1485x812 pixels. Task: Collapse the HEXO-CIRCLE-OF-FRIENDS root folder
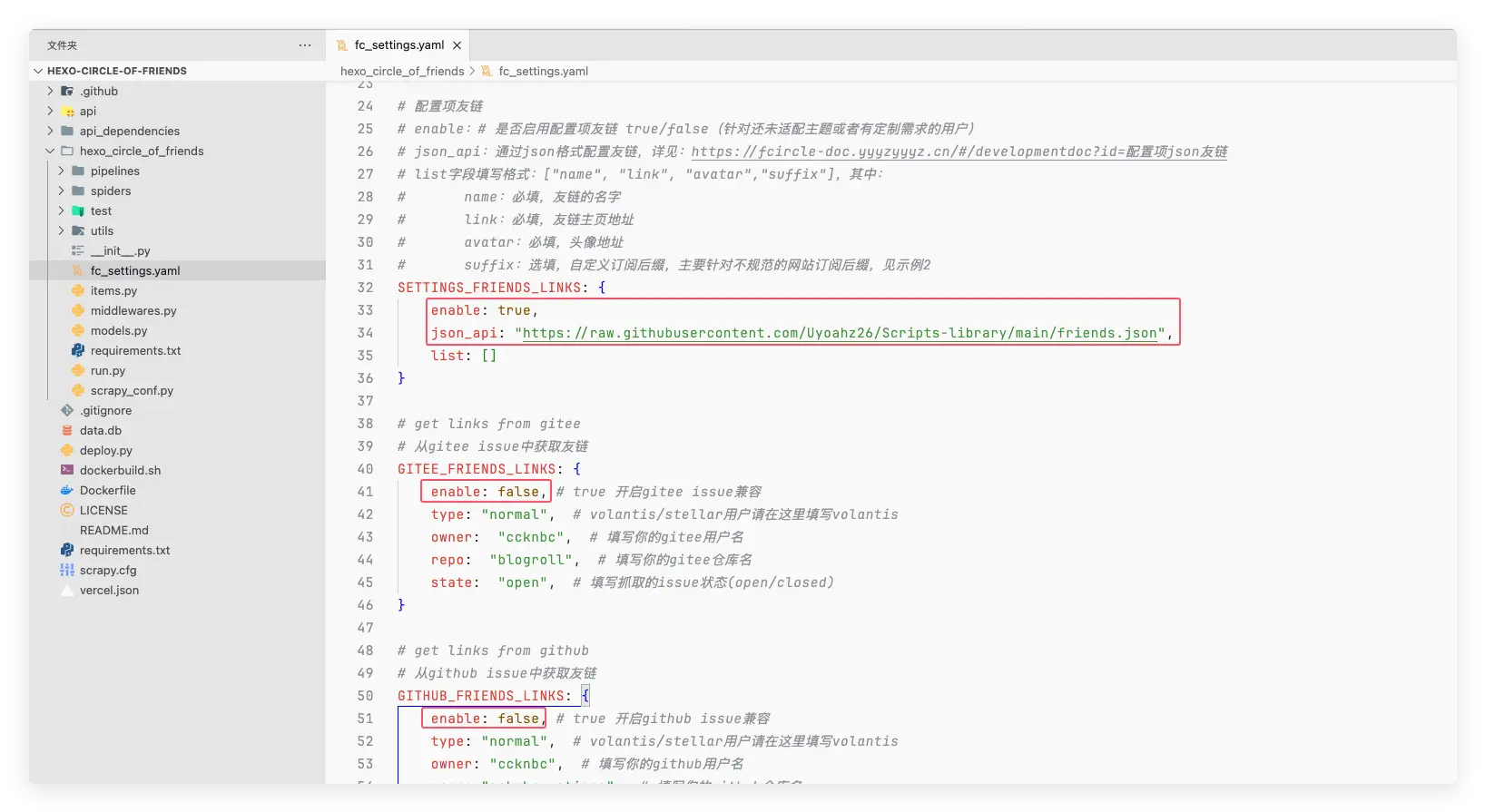click(x=38, y=71)
